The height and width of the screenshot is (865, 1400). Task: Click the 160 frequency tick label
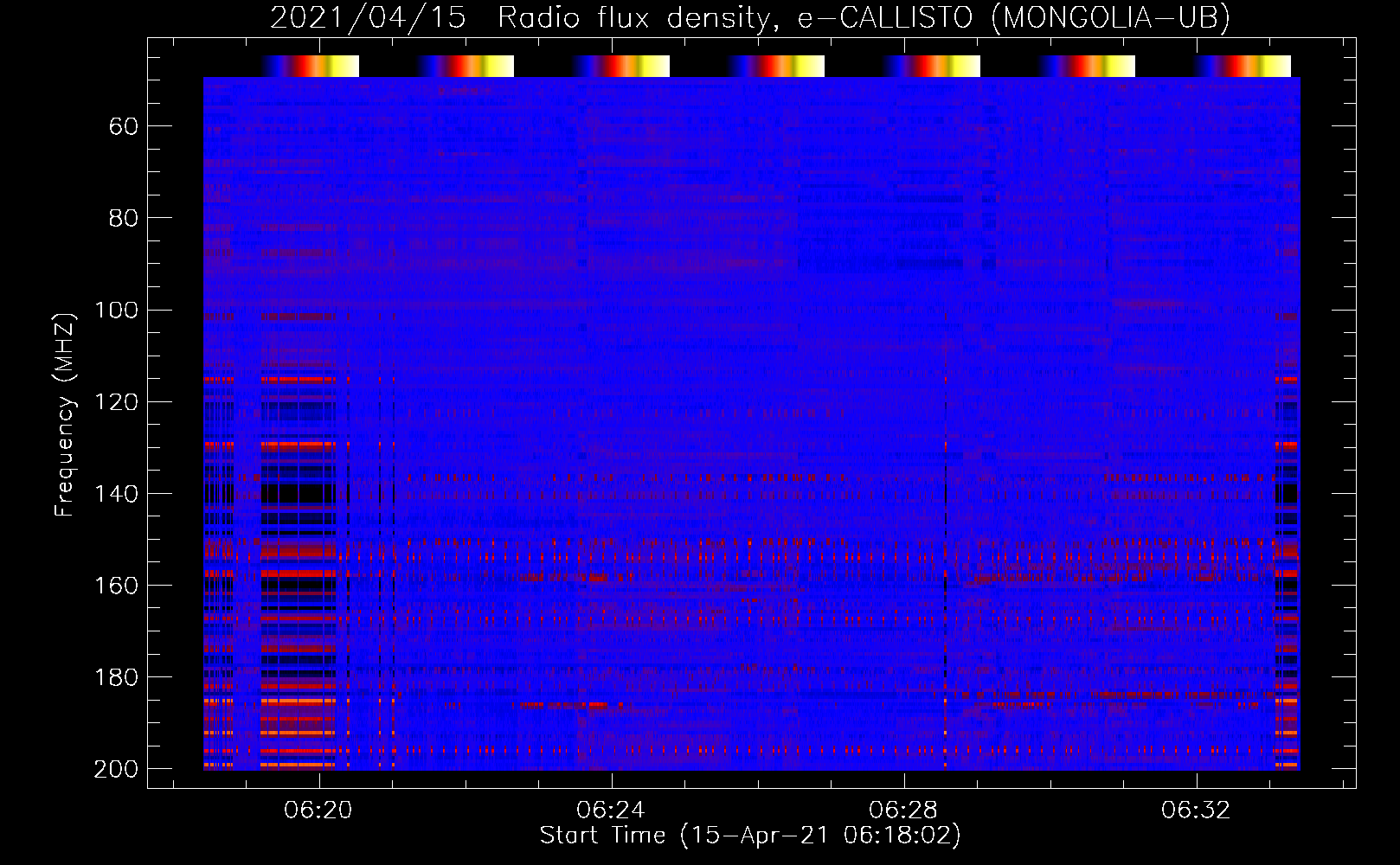116,586
